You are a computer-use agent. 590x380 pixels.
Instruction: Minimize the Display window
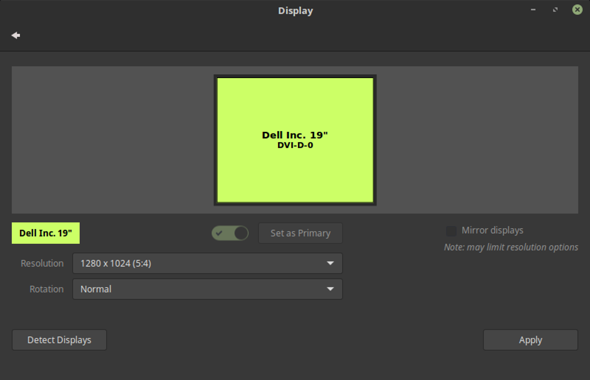(x=533, y=10)
